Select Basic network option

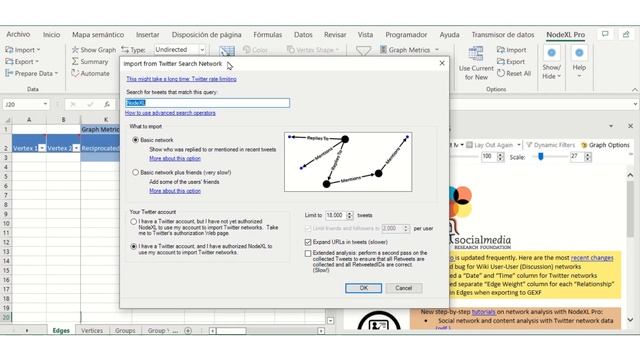(136, 140)
